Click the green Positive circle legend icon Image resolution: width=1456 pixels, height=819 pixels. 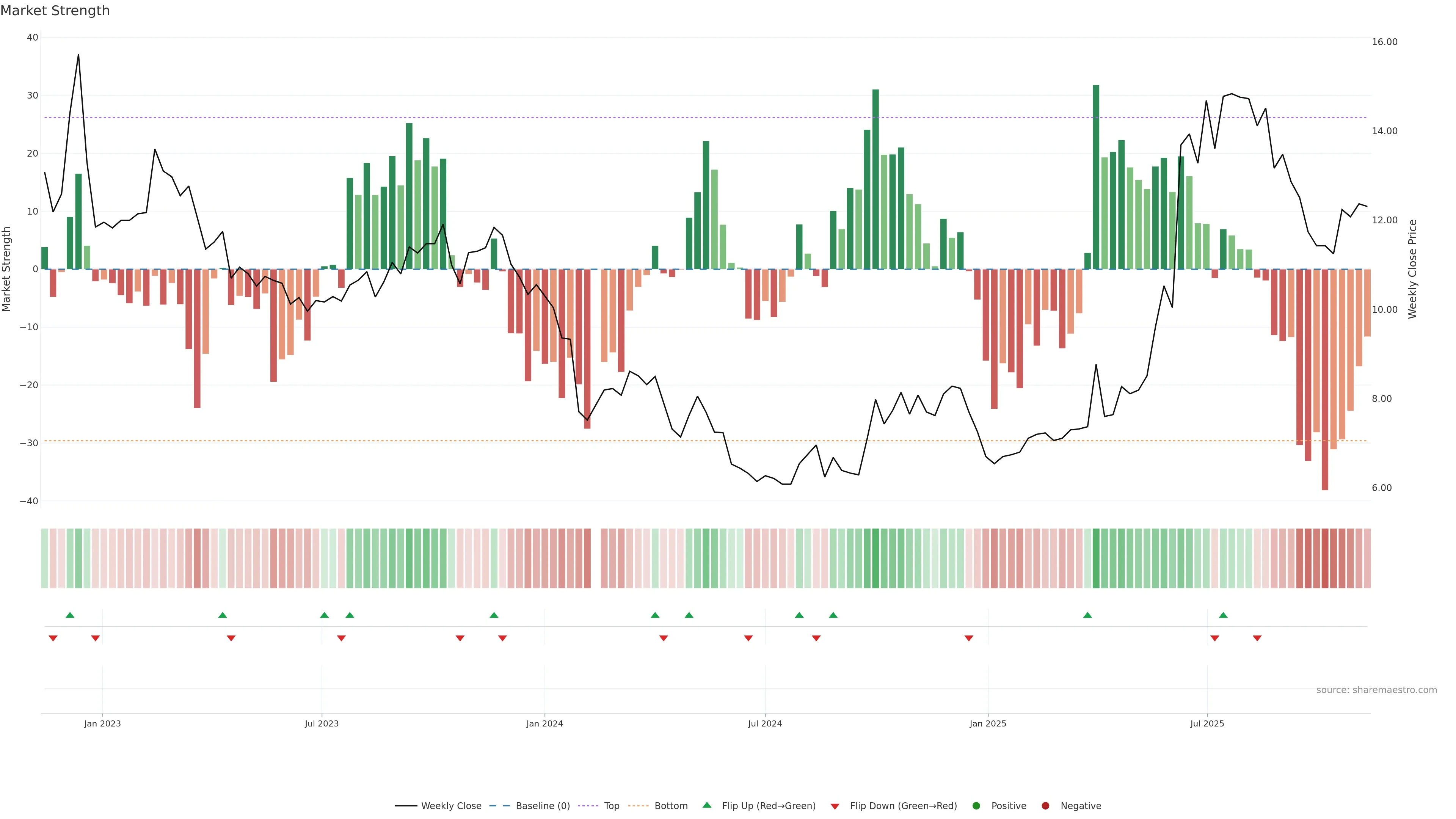click(976, 805)
